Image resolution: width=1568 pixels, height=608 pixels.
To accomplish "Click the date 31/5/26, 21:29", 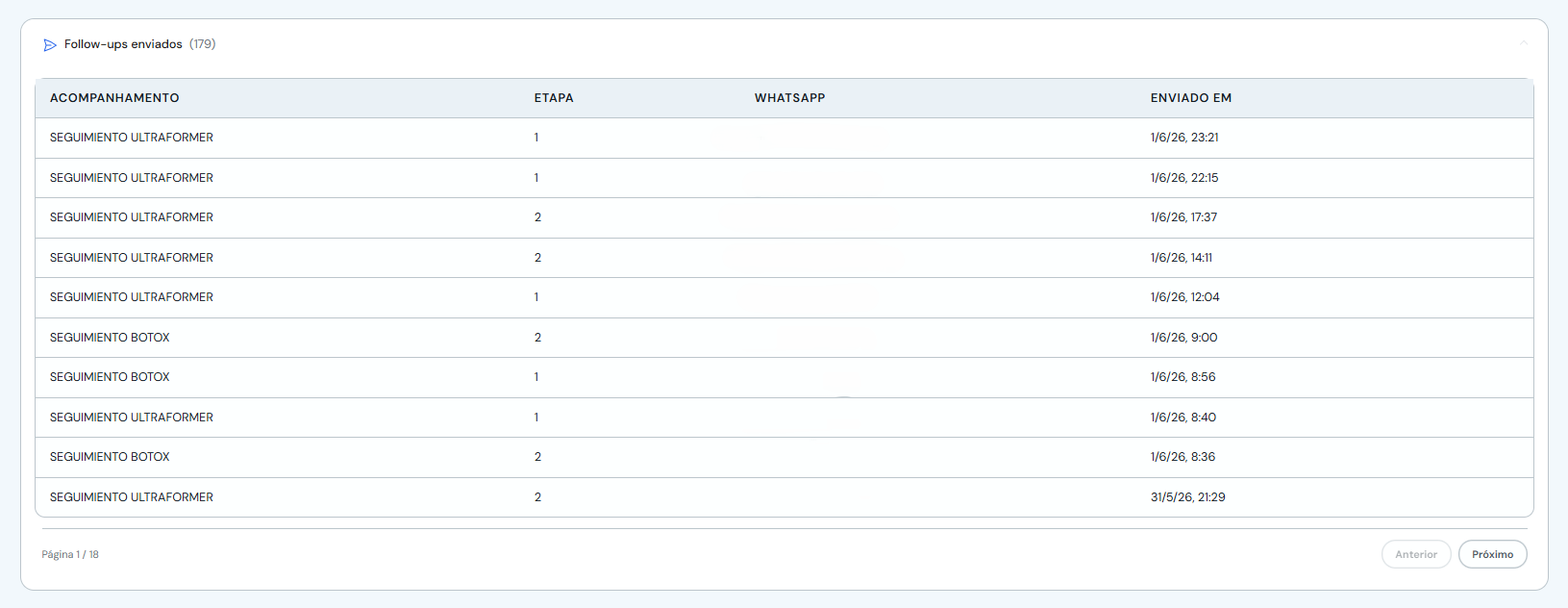I will pyautogui.click(x=1188, y=497).
